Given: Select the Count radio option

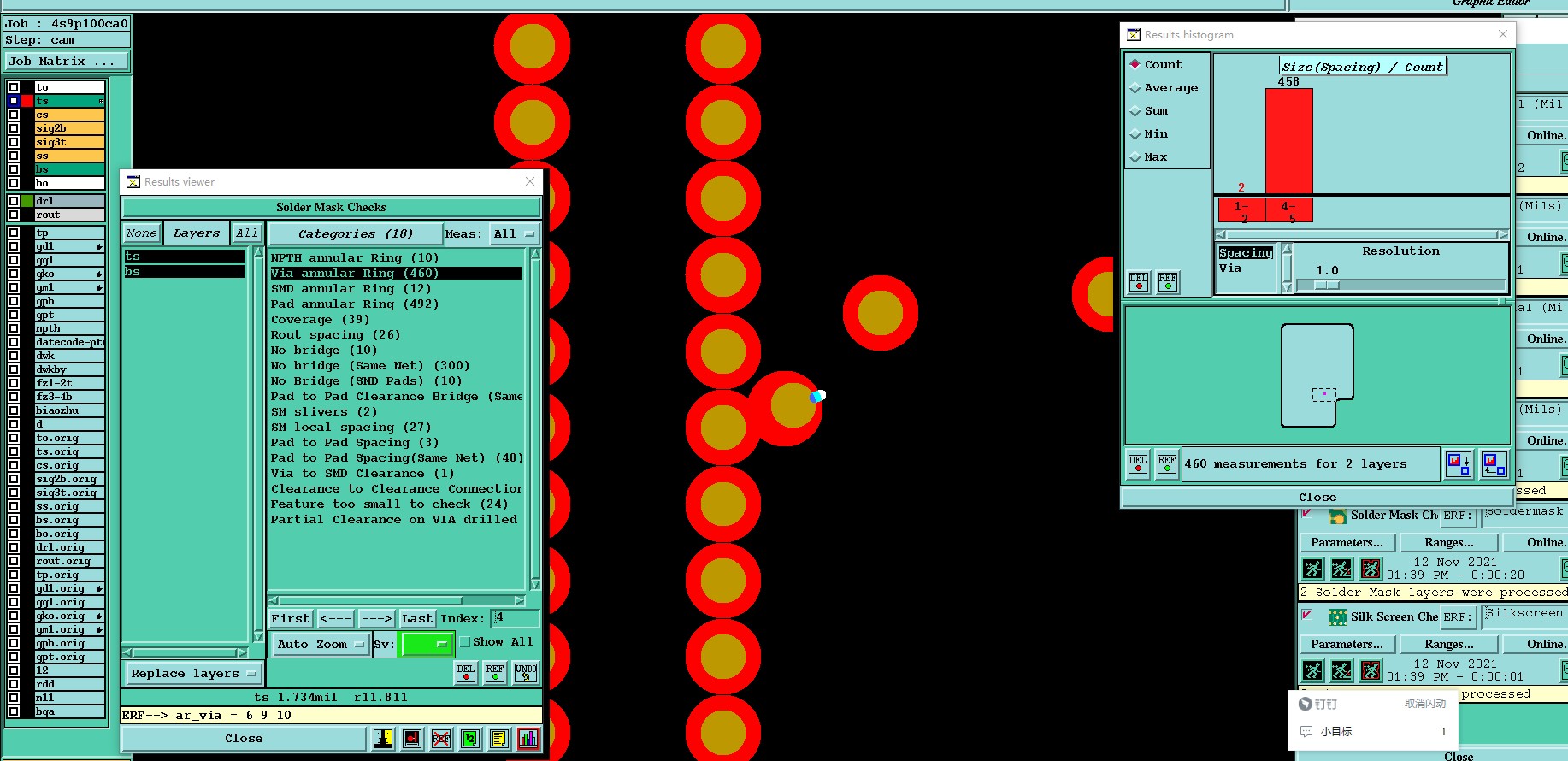Looking at the screenshot, I should [1135, 64].
